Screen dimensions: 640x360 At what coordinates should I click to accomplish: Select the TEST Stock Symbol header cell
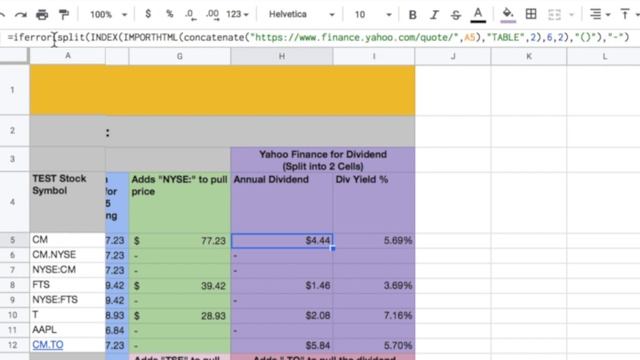(67, 202)
